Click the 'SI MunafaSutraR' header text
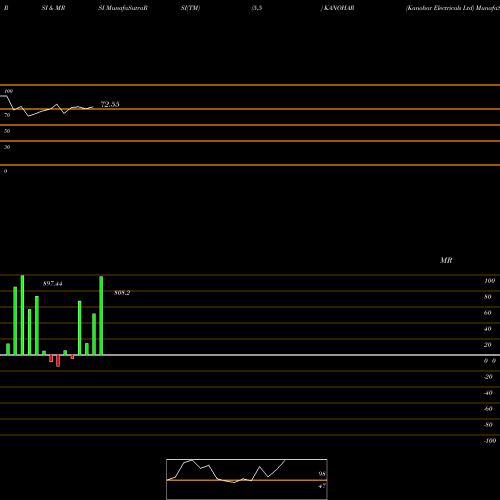This screenshot has height=500, width=500. click(123, 8)
